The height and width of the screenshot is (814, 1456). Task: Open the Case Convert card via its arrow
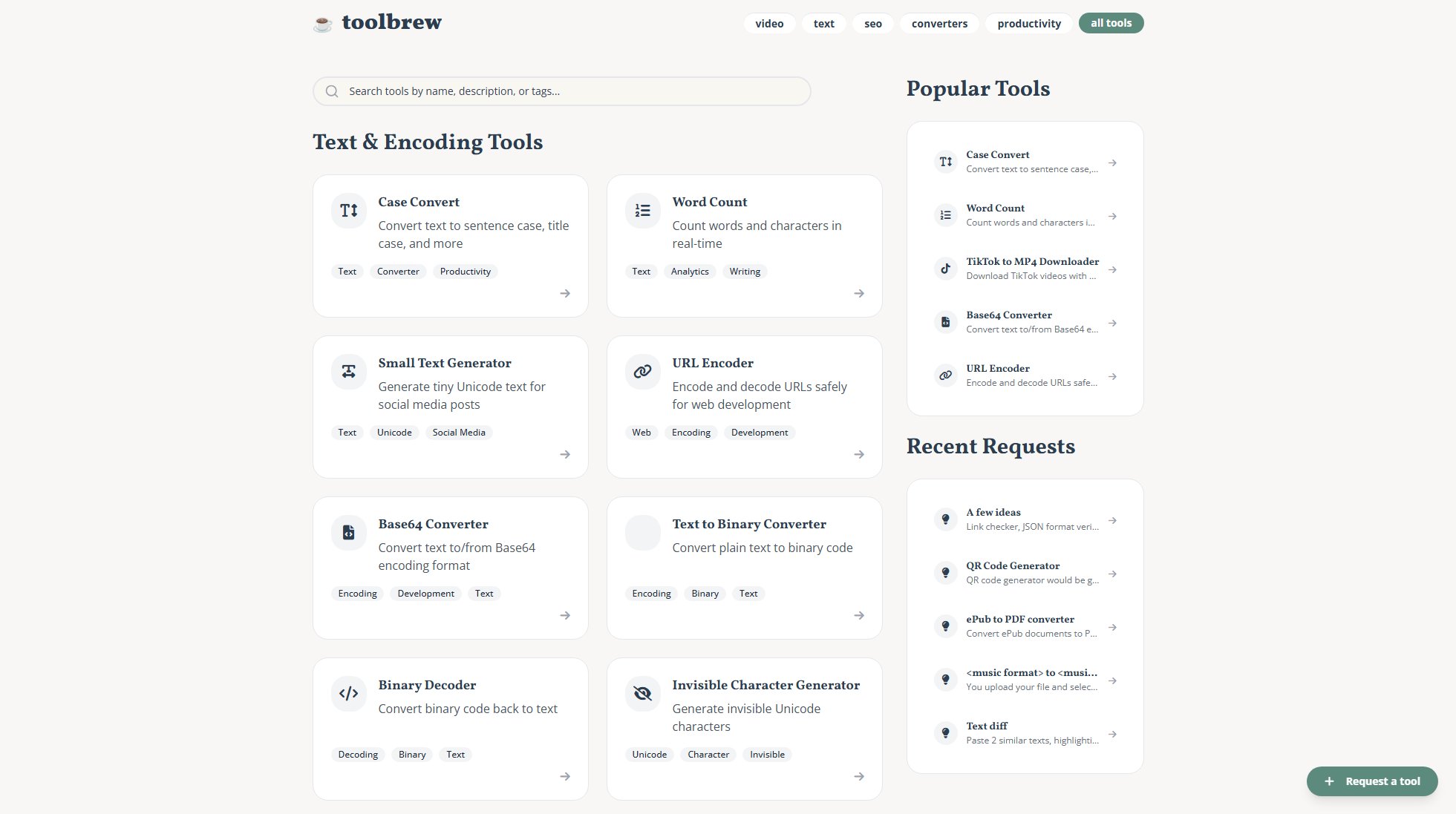[x=565, y=293]
